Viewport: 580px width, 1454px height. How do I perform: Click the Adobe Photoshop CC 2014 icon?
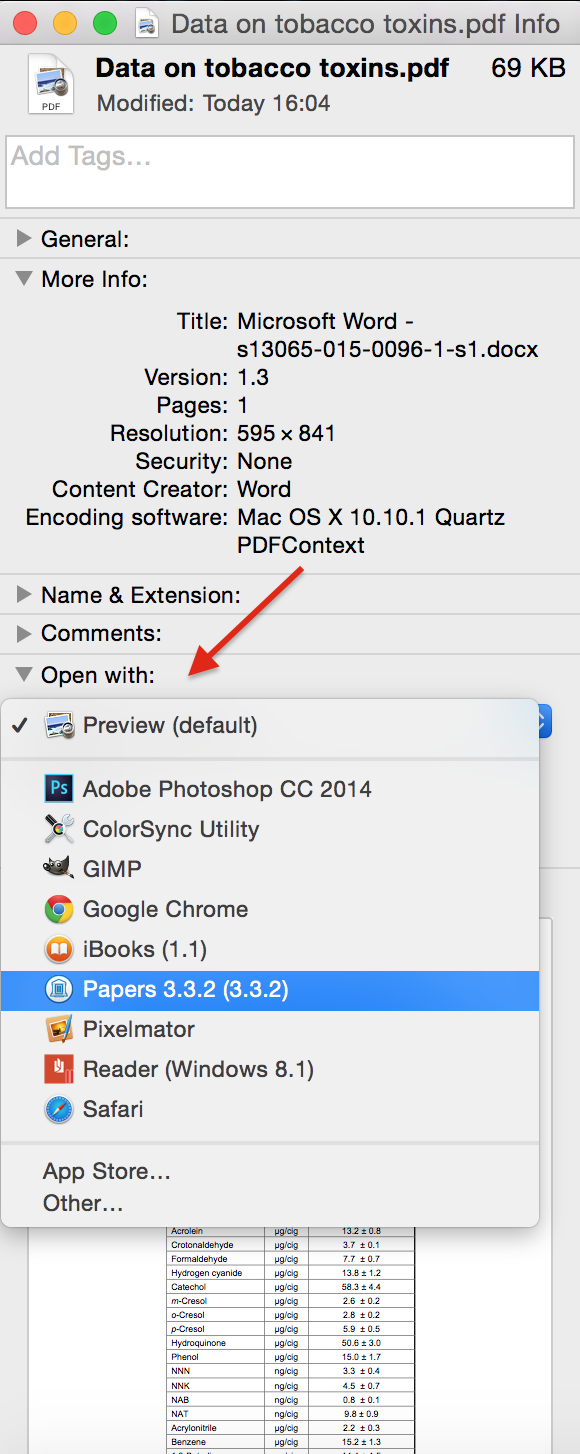[59, 789]
